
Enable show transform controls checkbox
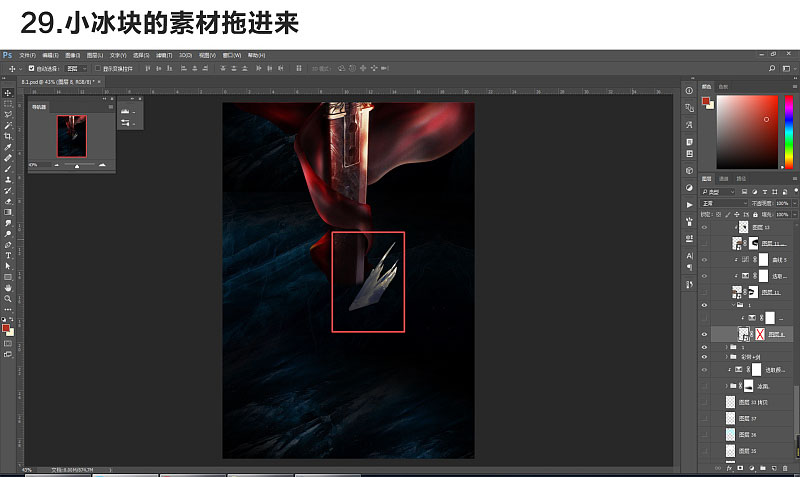tap(97, 68)
